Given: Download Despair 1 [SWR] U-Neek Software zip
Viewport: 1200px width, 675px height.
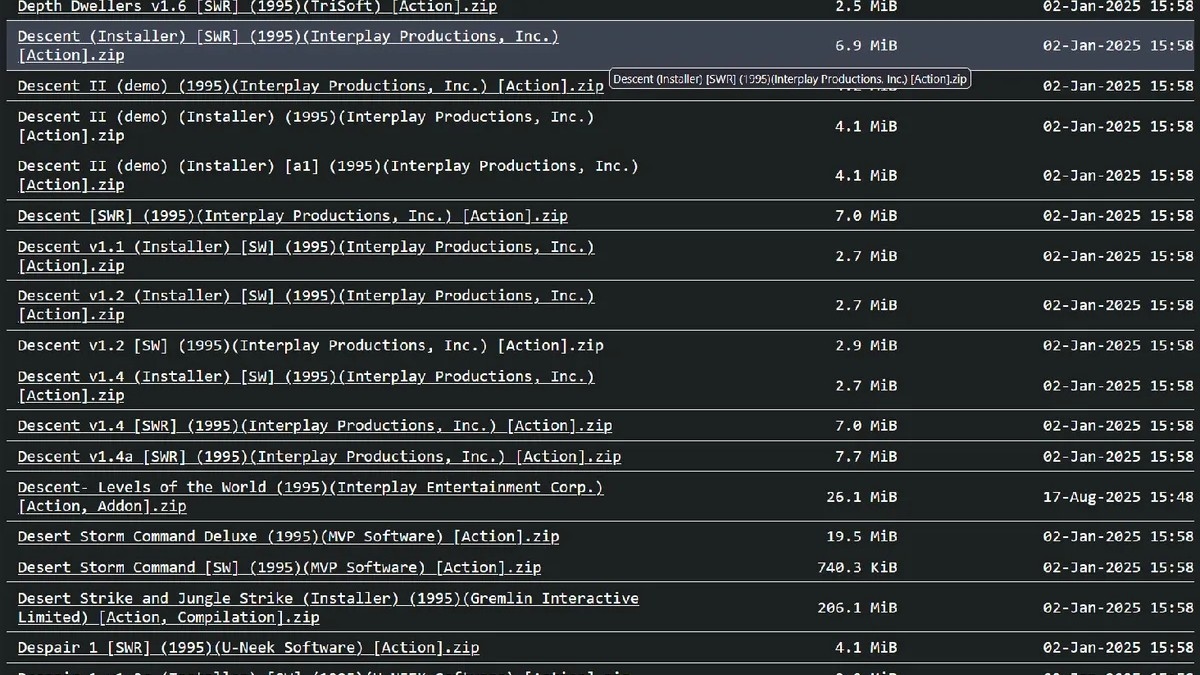Looking at the screenshot, I should coord(248,648).
